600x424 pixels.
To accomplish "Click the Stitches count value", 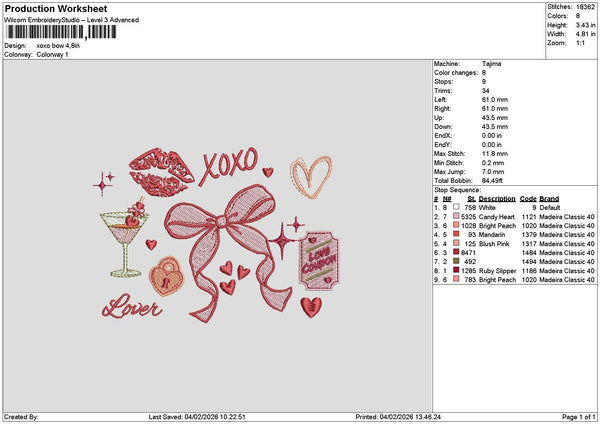I will (x=585, y=6).
